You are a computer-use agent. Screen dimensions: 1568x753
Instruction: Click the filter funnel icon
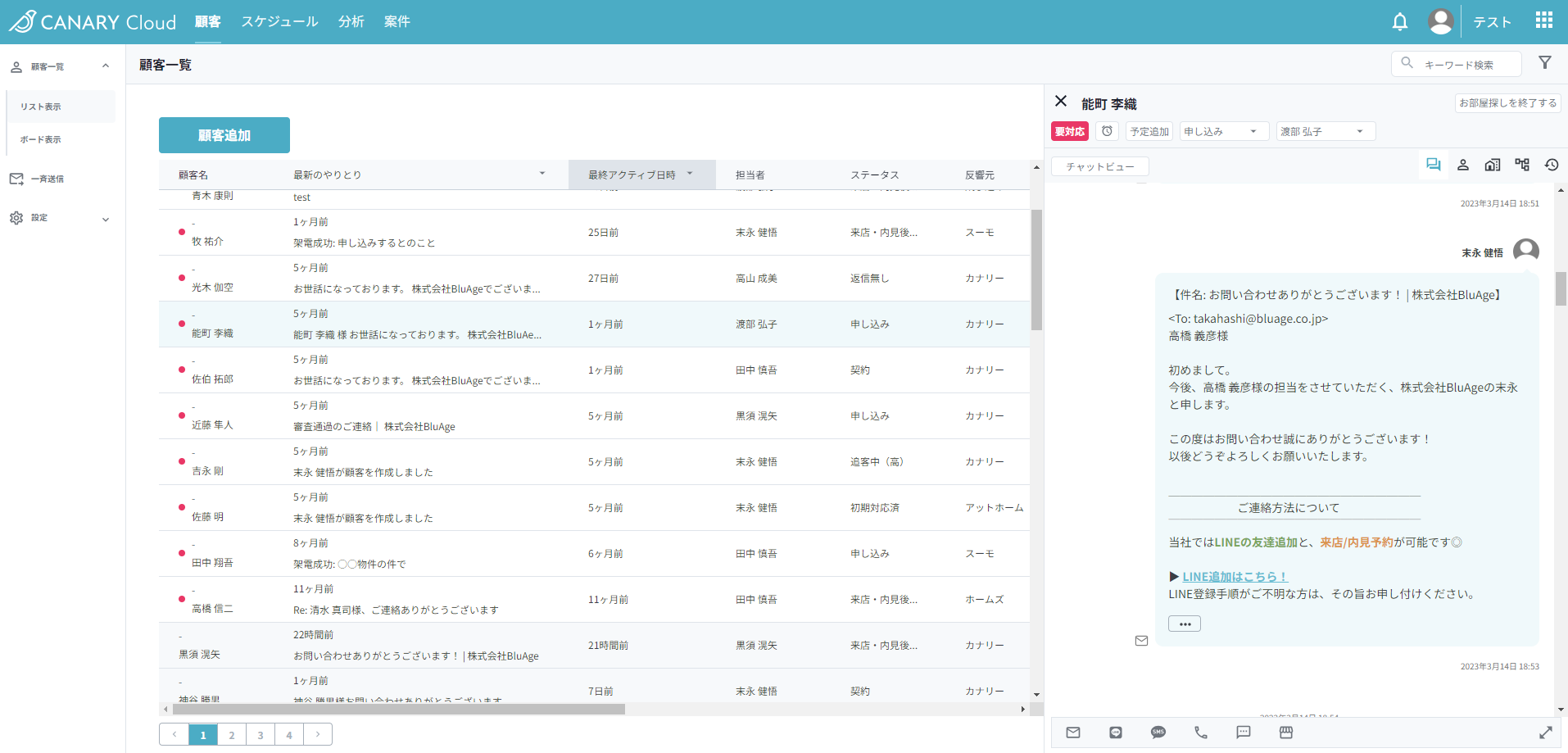[1545, 63]
